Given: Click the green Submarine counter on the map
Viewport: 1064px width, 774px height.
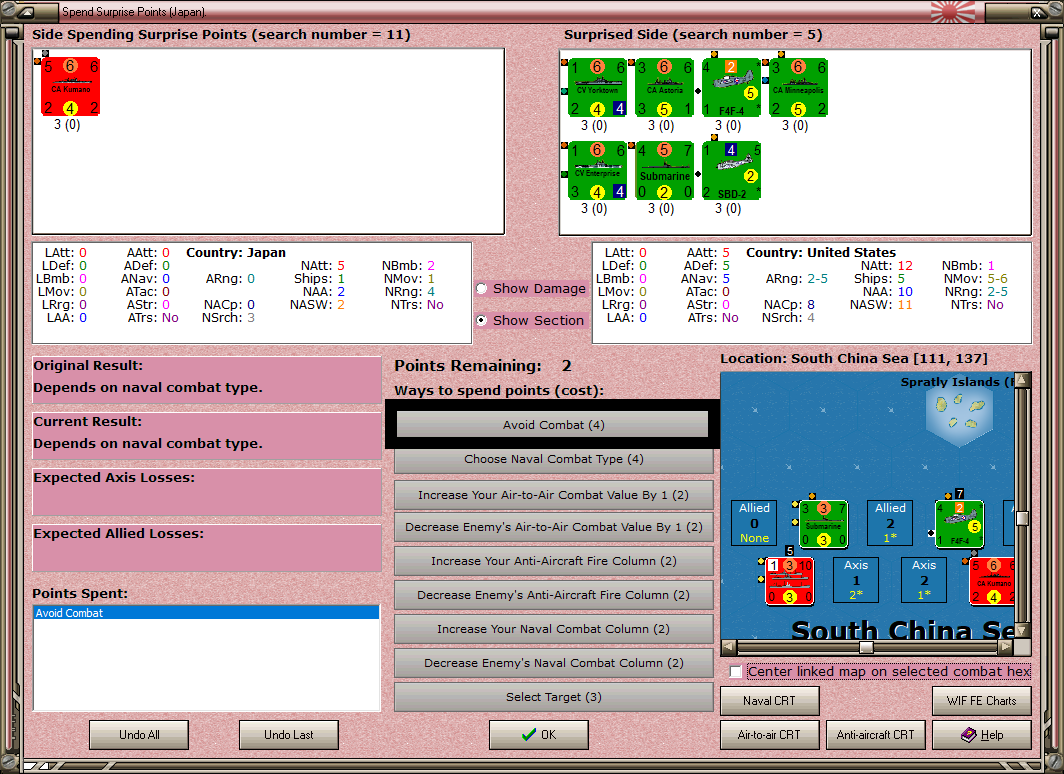Looking at the screenshot, I should (824, 524).
